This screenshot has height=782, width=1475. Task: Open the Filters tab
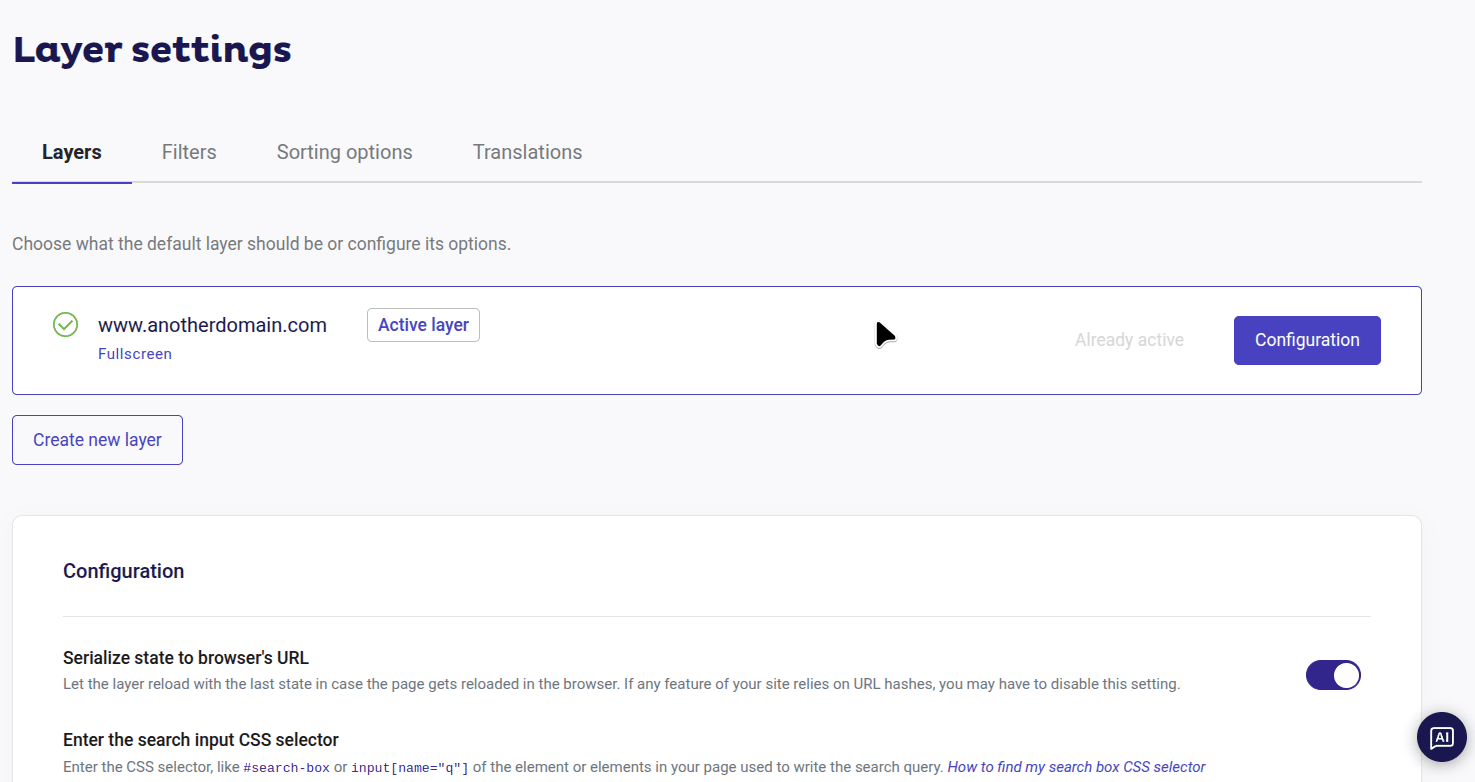point(189,152)
